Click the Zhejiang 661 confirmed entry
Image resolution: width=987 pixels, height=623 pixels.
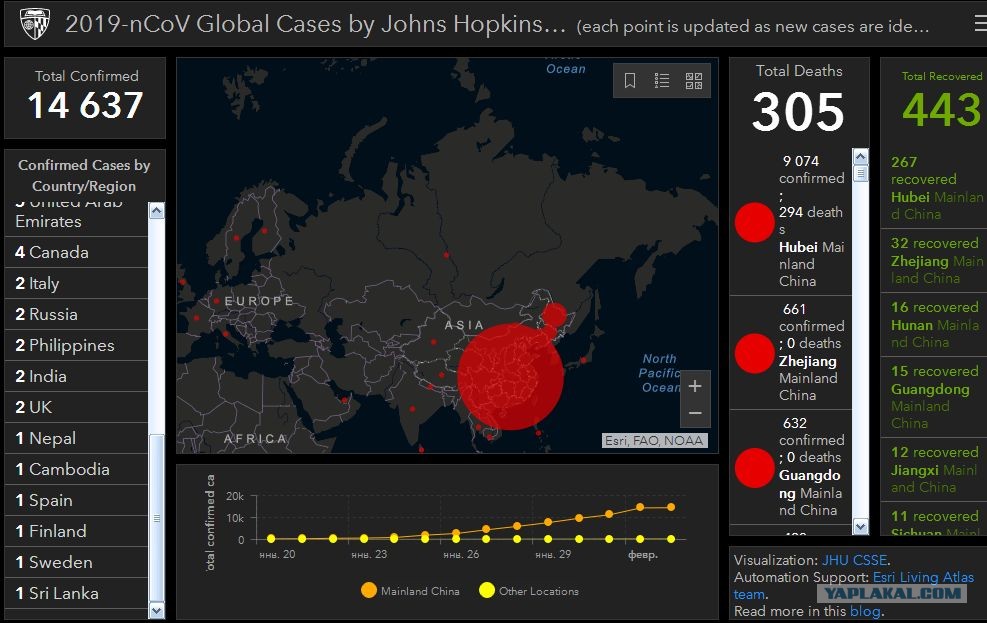tap(791, 352)
